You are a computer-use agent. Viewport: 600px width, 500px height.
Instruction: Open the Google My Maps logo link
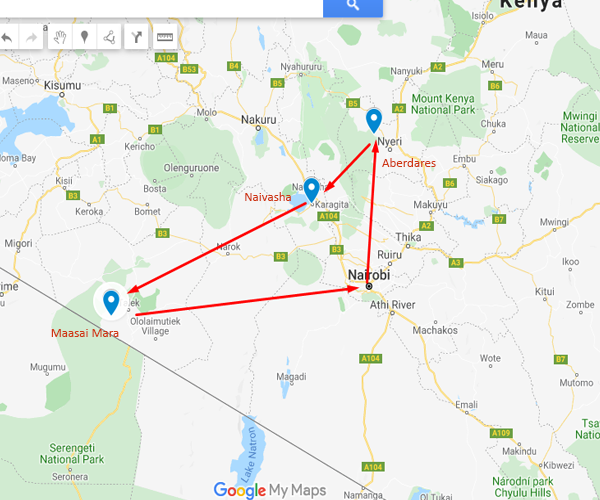[270, 490]
